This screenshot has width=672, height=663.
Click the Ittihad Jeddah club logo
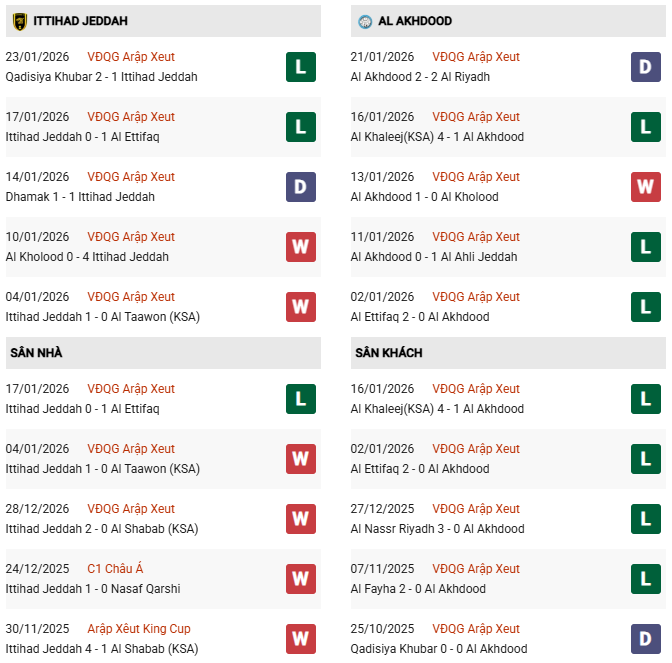[20, 21]
